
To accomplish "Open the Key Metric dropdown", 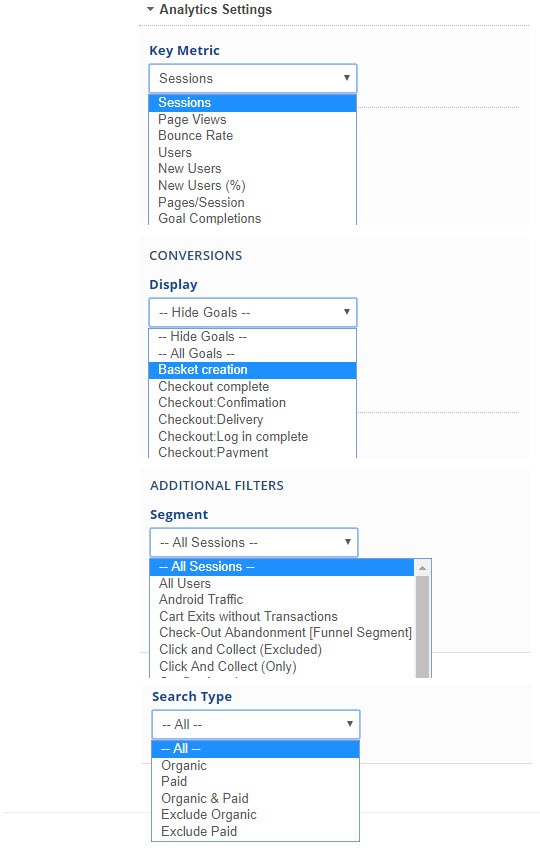I will [253, 78].
